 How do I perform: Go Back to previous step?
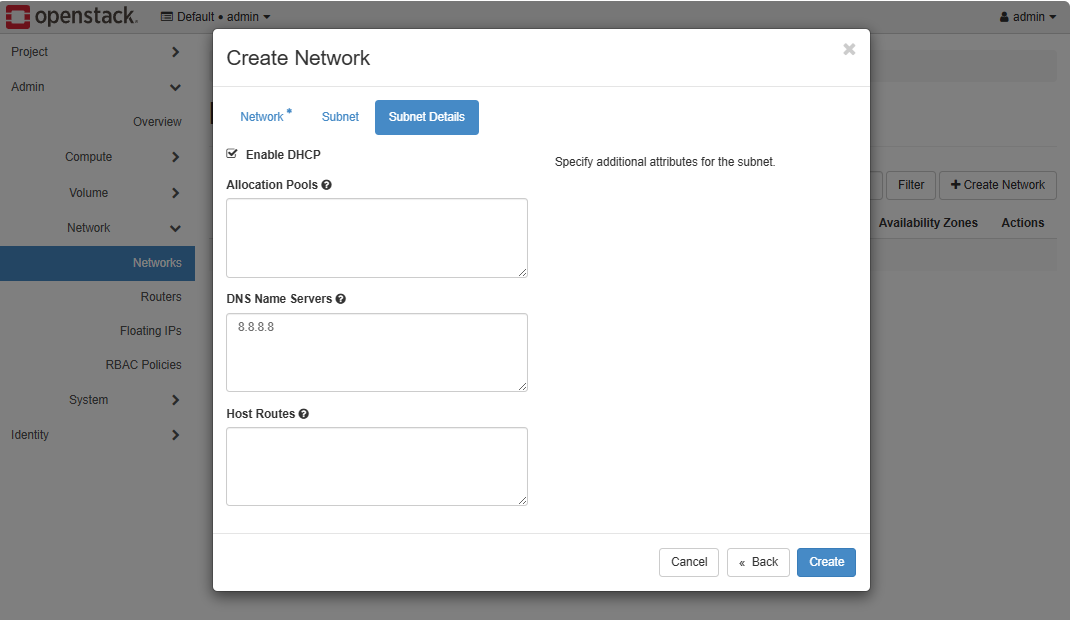coord(758,562)
